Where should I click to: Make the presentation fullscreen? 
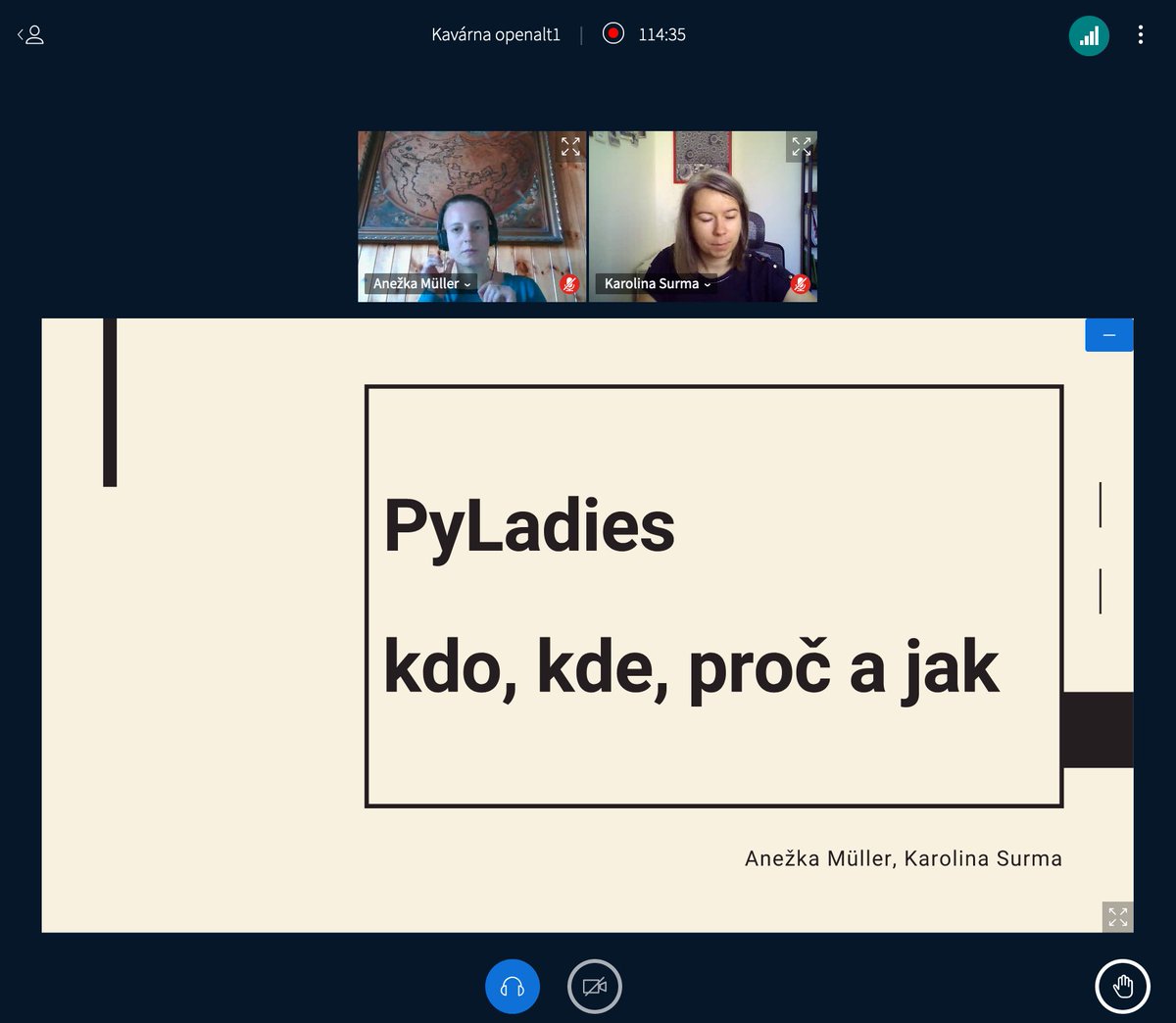pos(1117,916)
